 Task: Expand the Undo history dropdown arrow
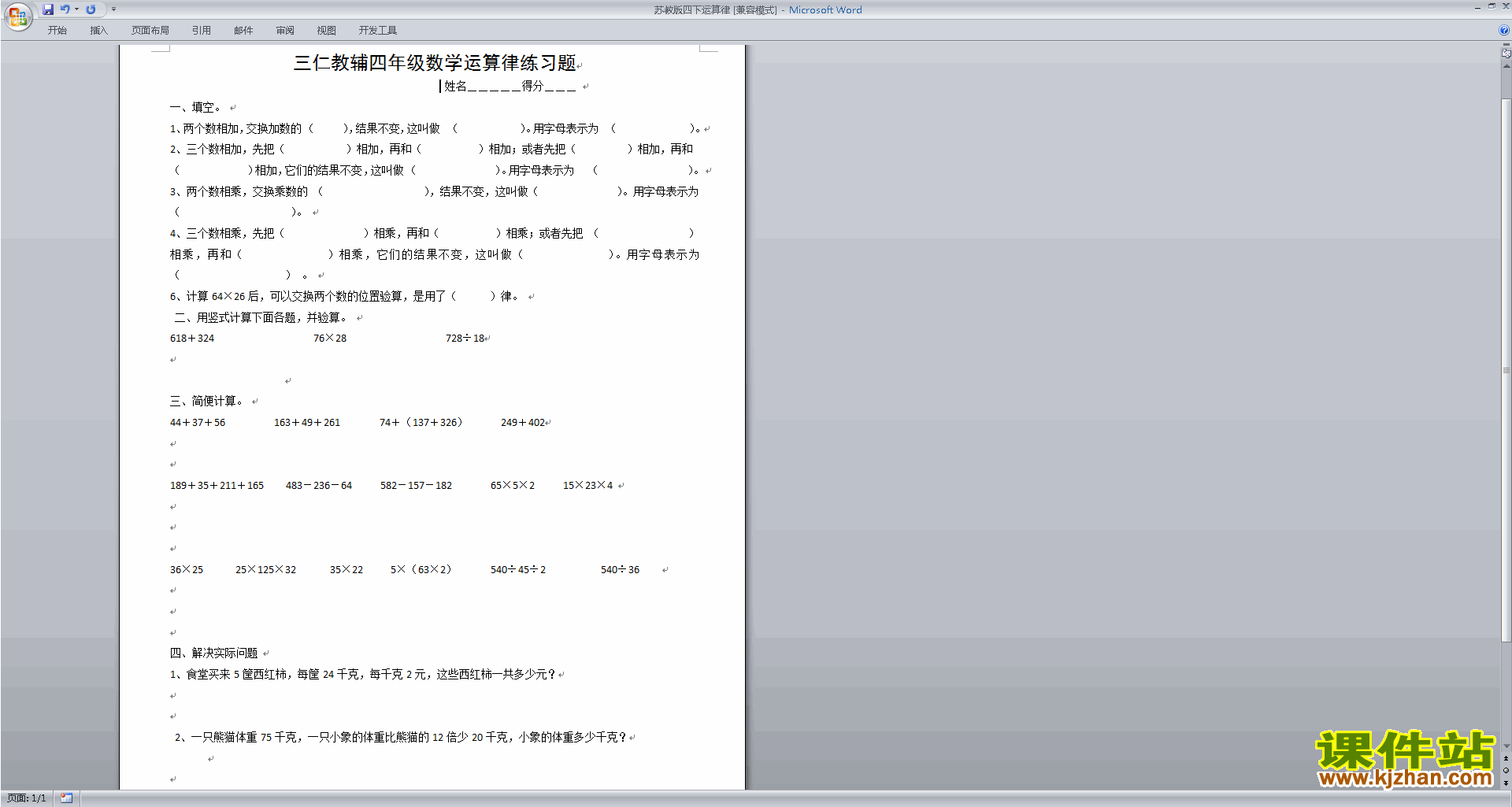[x=76, y=9]
